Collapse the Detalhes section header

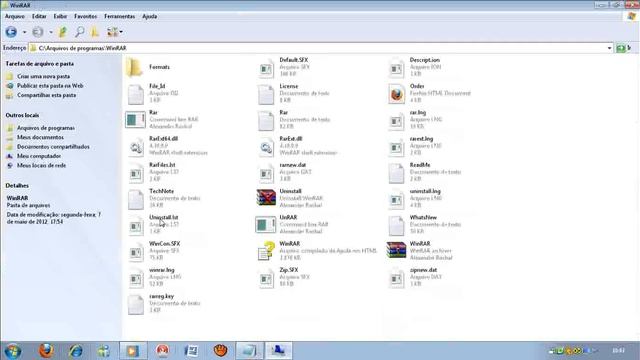pyautogui.click(x=17, y=186)
